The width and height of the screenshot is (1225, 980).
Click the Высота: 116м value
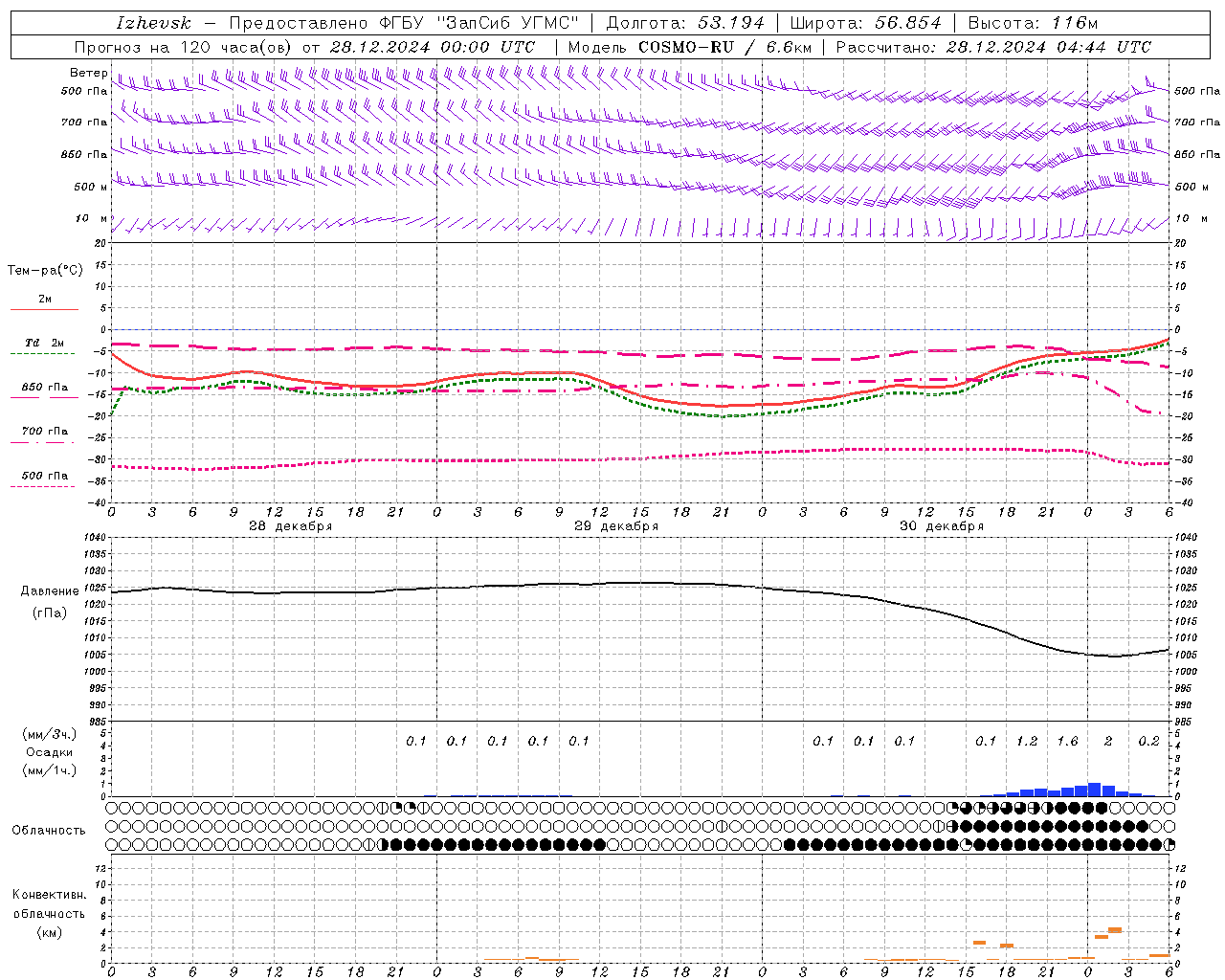click(1033, 23)
